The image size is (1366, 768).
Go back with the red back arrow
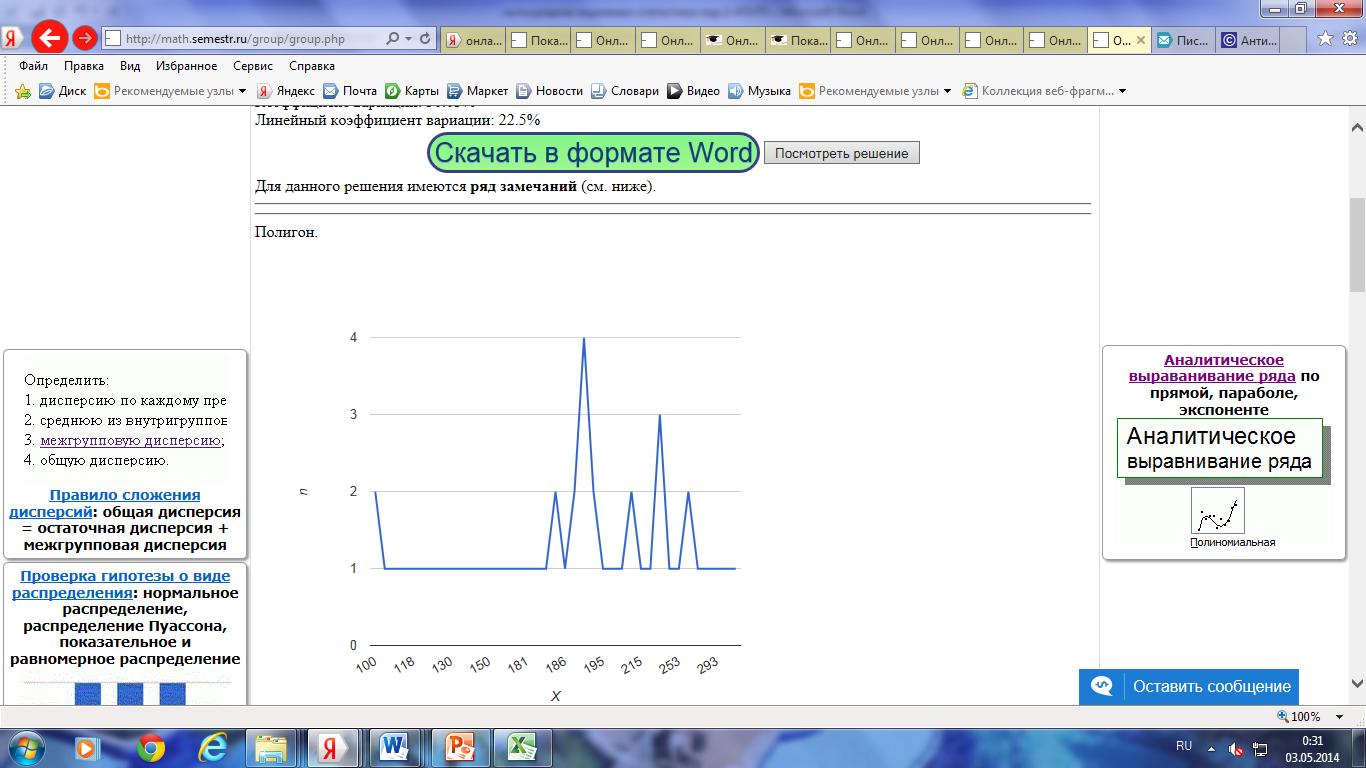pyautogui.click(x=49, y=38)
